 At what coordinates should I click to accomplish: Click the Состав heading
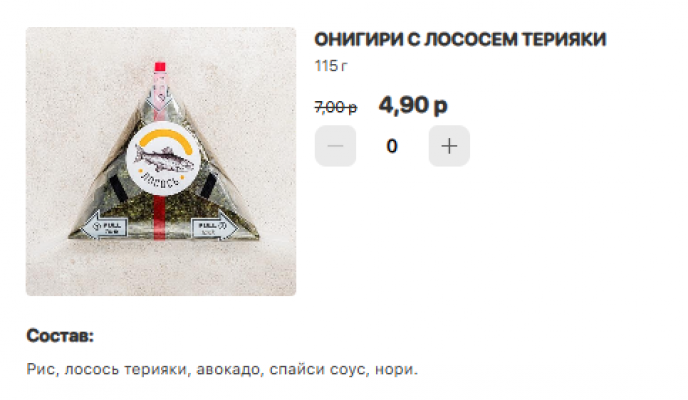pos(60,336)
